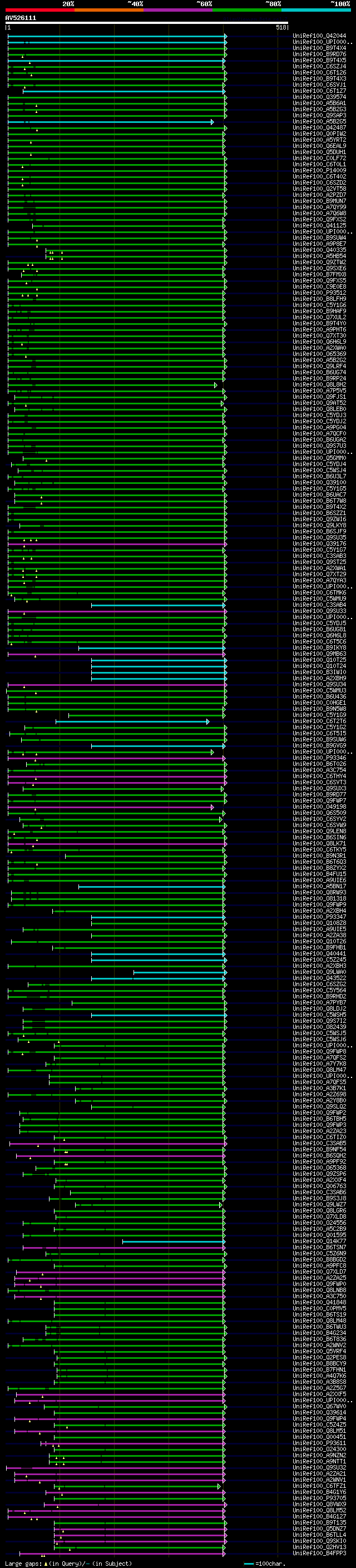
Task: Select the UniRef100_A2XBH9 row label
Action: 319,678
